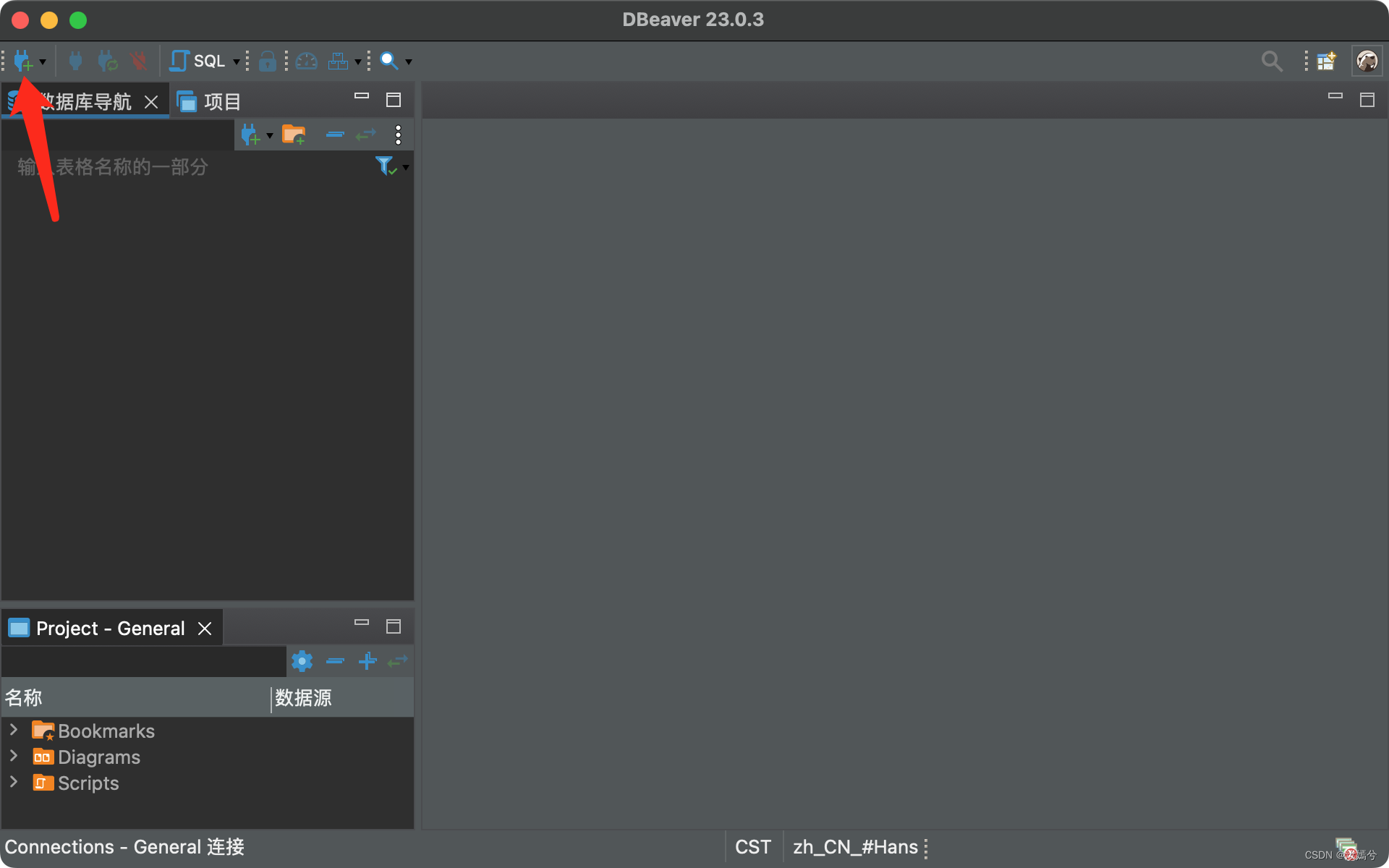The width and height of the screenshot is (1389, 868).
Task: Open navigator new connection dropdown arrow
Action: (270, 135)
